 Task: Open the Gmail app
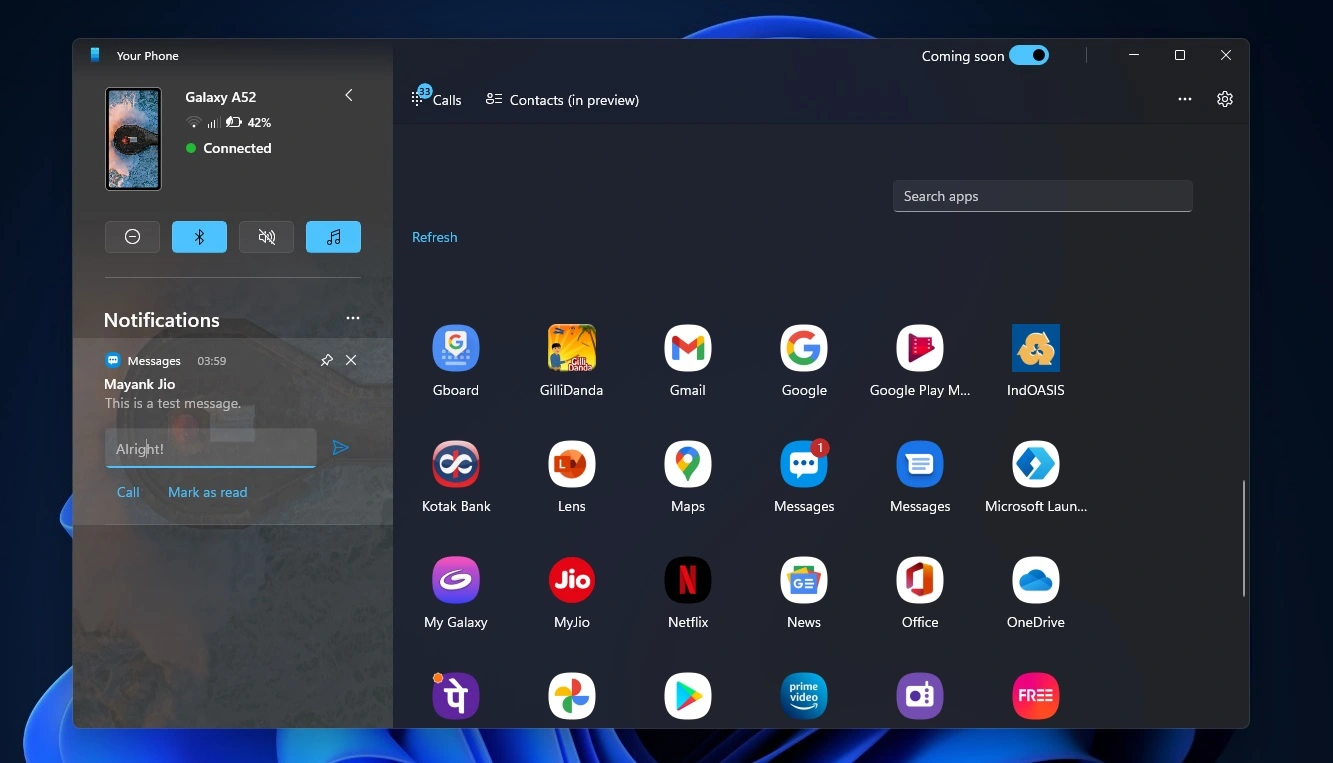pyautogui.click(x=687, y=347)
